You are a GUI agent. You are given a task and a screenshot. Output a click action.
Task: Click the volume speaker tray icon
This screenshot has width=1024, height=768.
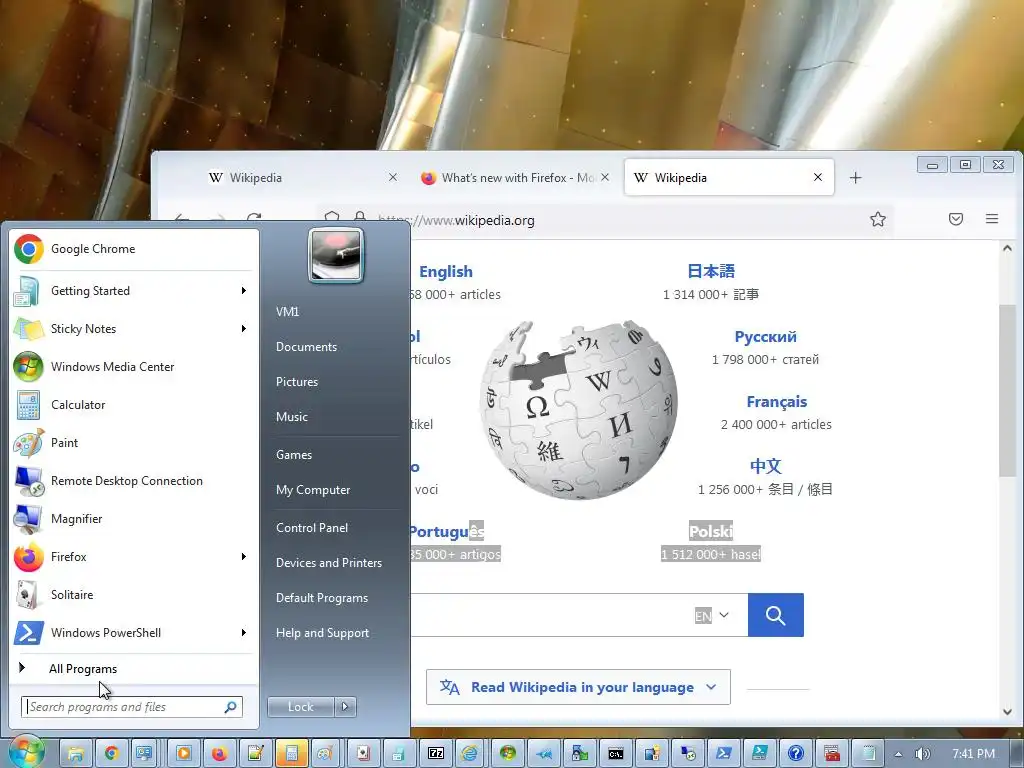pos(922,754)
